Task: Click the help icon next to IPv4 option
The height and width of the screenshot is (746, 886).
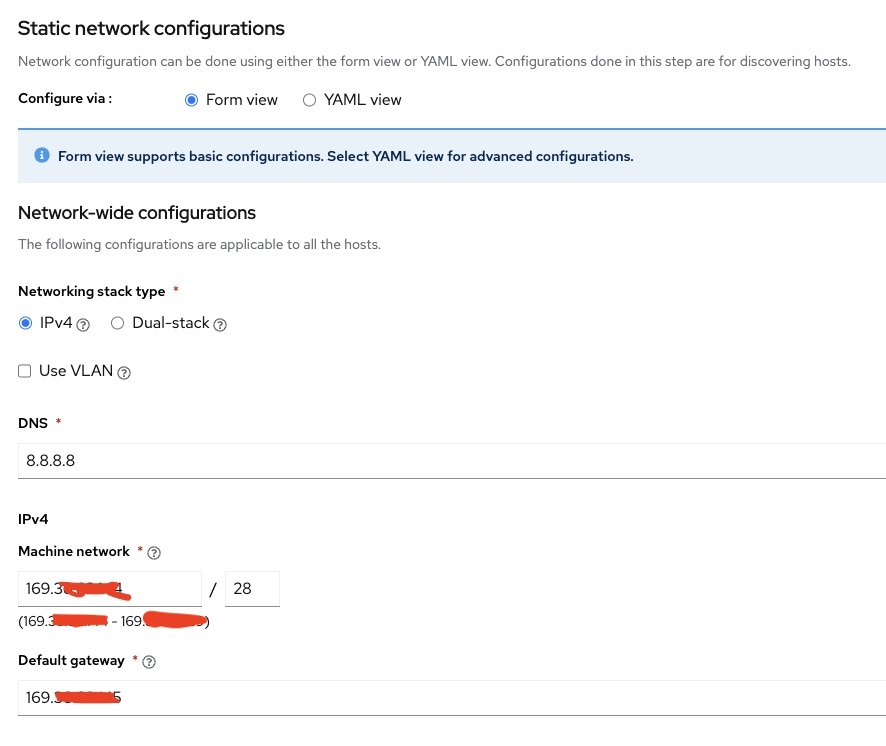Action: click(82, 323)
